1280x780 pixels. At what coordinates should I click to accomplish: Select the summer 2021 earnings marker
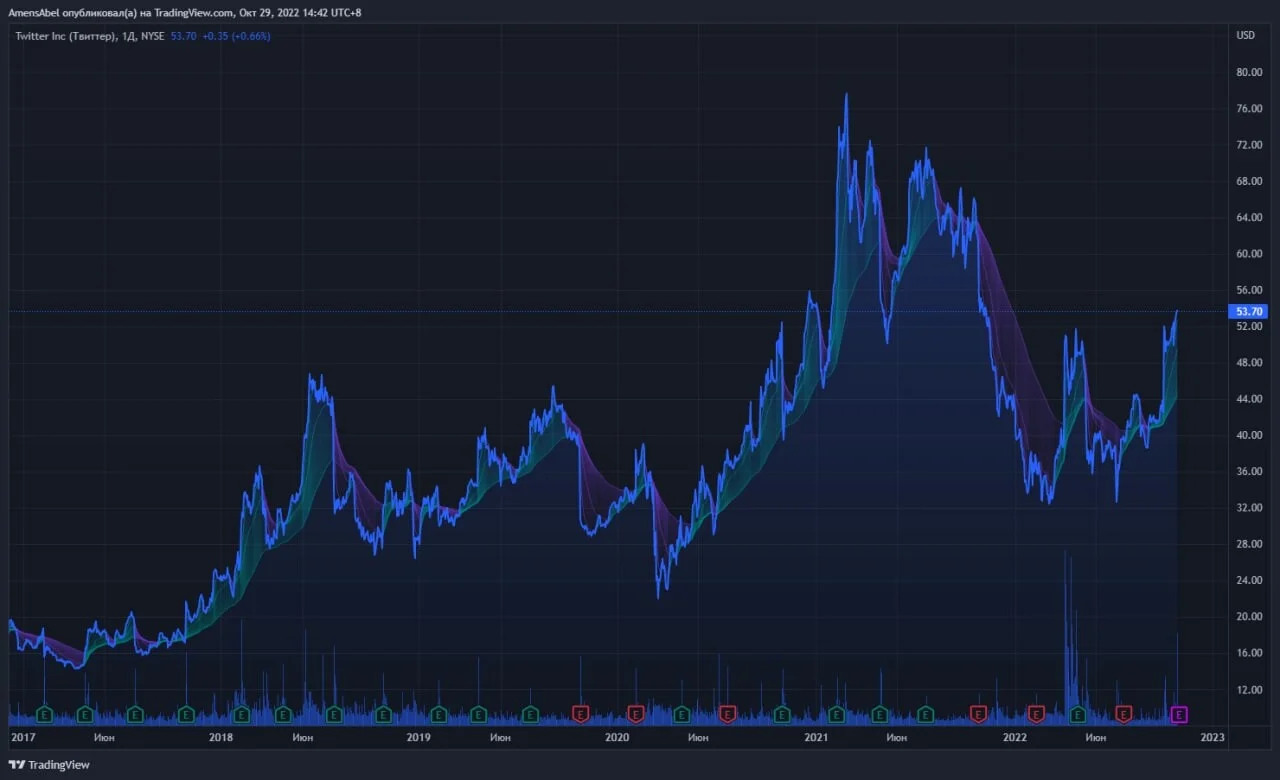925,714
